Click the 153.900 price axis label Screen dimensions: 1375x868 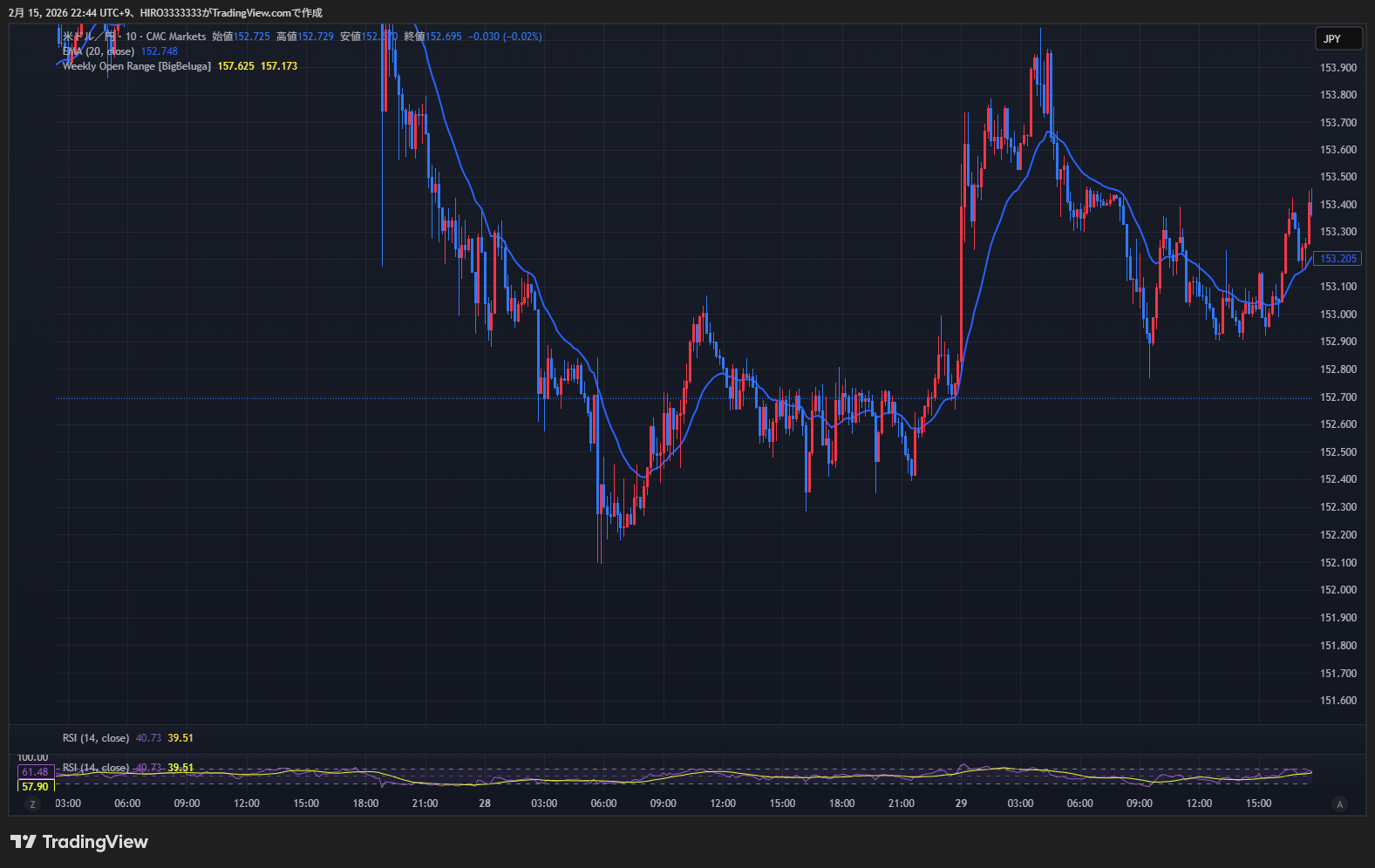[x=1338, y=68]
